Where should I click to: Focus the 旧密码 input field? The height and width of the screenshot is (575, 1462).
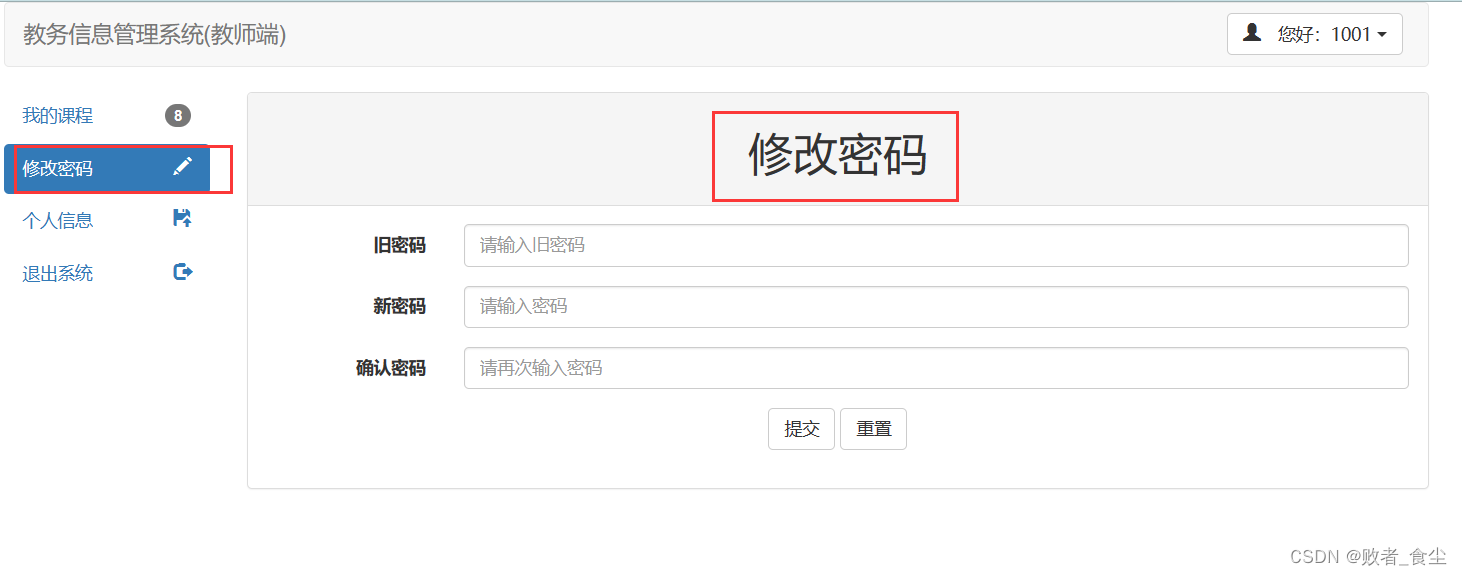point(936,245)
